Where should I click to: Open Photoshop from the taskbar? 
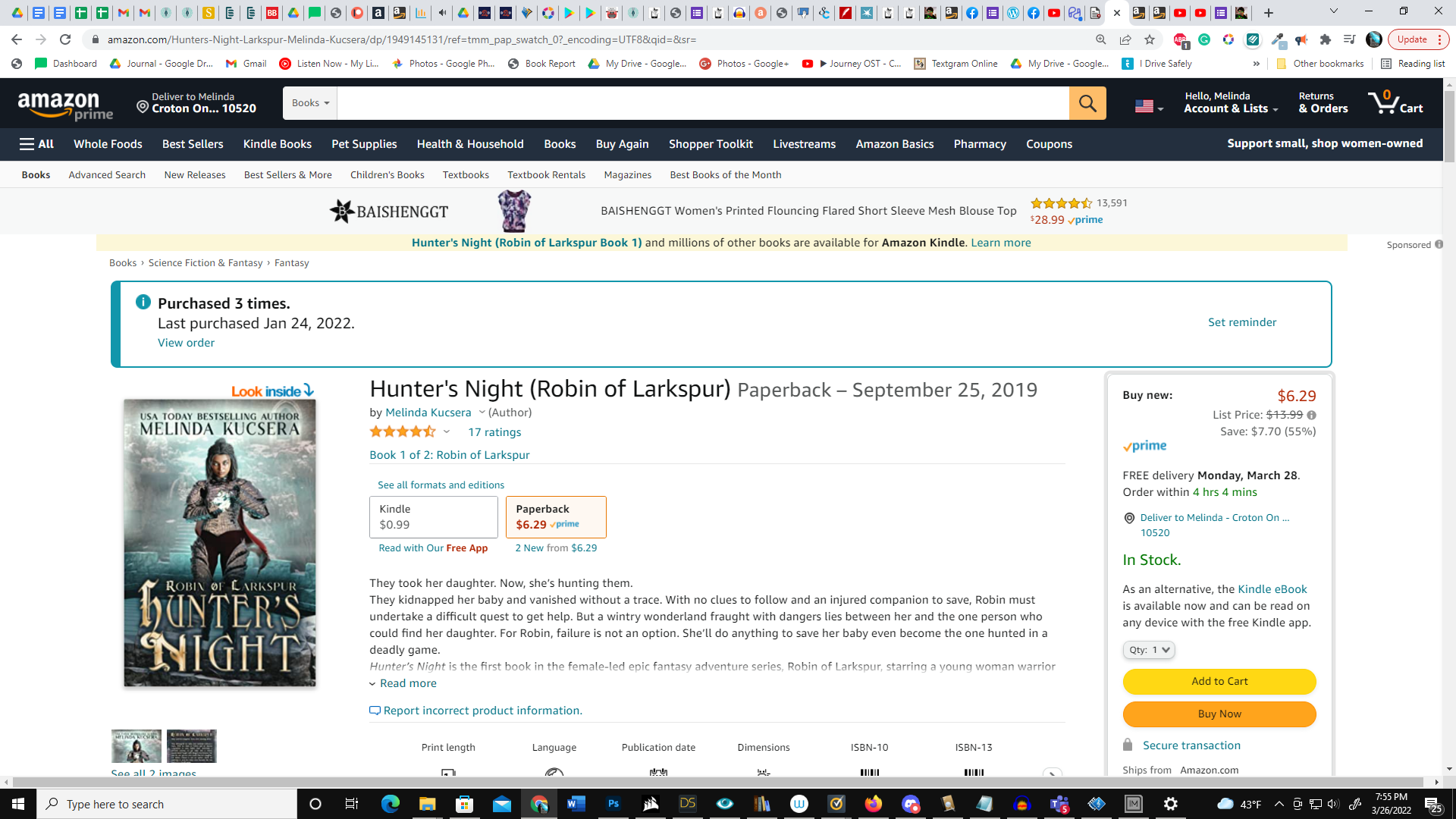613,804
